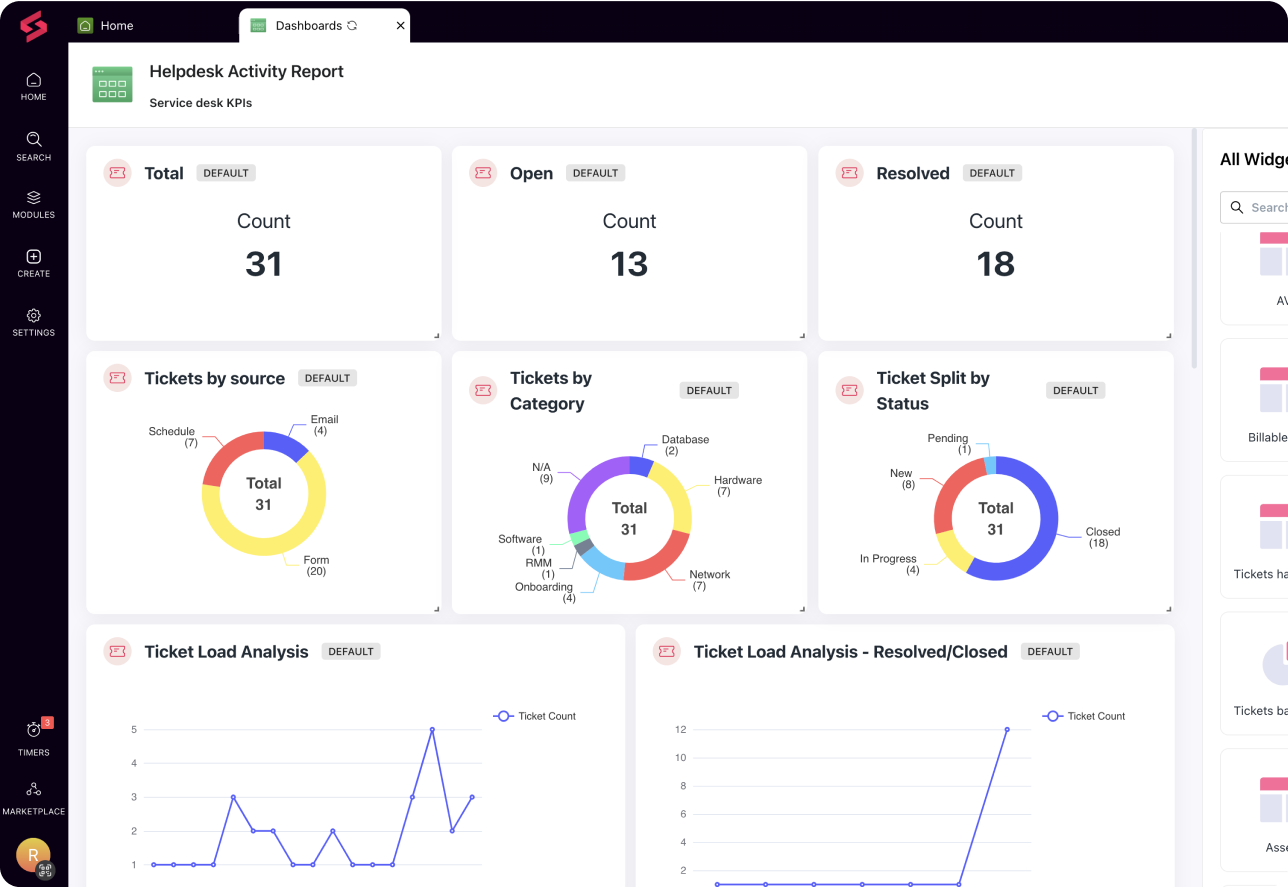Image resolution: width=1288 pixels, height=887 pixels.
Task: Click the Ticket Count legend in Ticket Load Analysis
Action: (535, 715)
